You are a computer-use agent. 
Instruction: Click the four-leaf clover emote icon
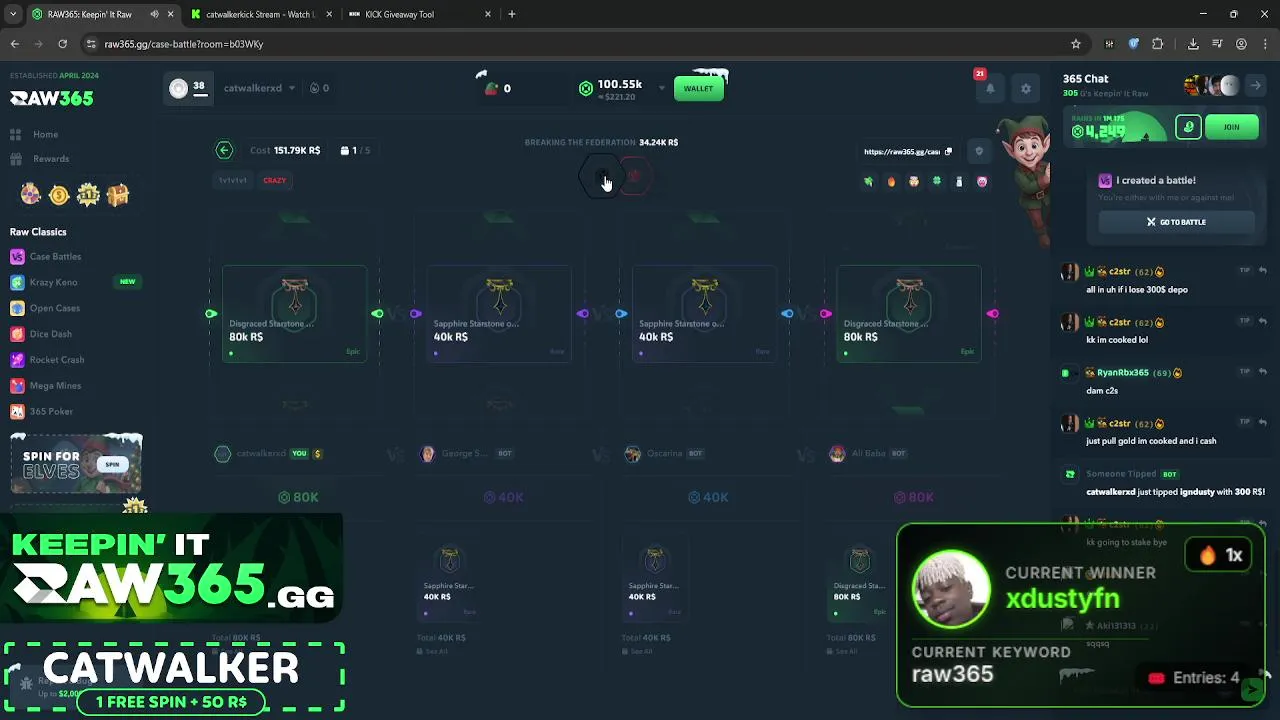(937, 181)
